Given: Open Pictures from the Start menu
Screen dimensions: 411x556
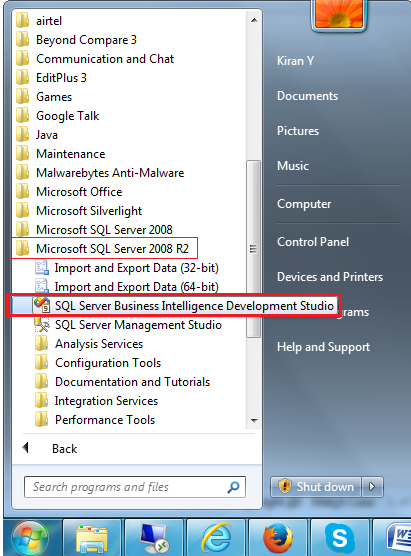Looking at the screenshot, I should pos(298,131).
